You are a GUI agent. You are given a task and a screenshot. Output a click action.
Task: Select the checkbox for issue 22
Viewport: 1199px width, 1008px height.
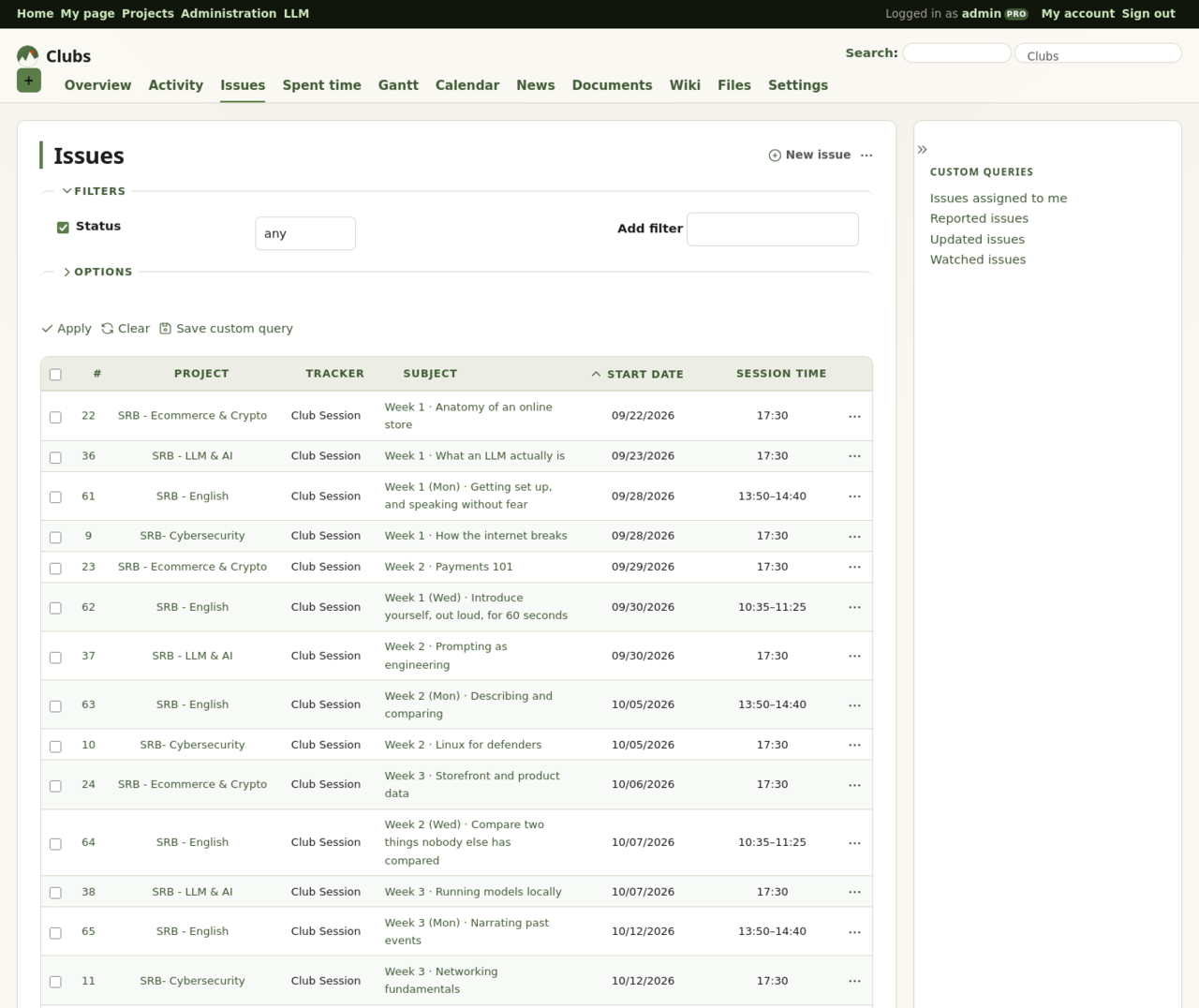point(55,417)
